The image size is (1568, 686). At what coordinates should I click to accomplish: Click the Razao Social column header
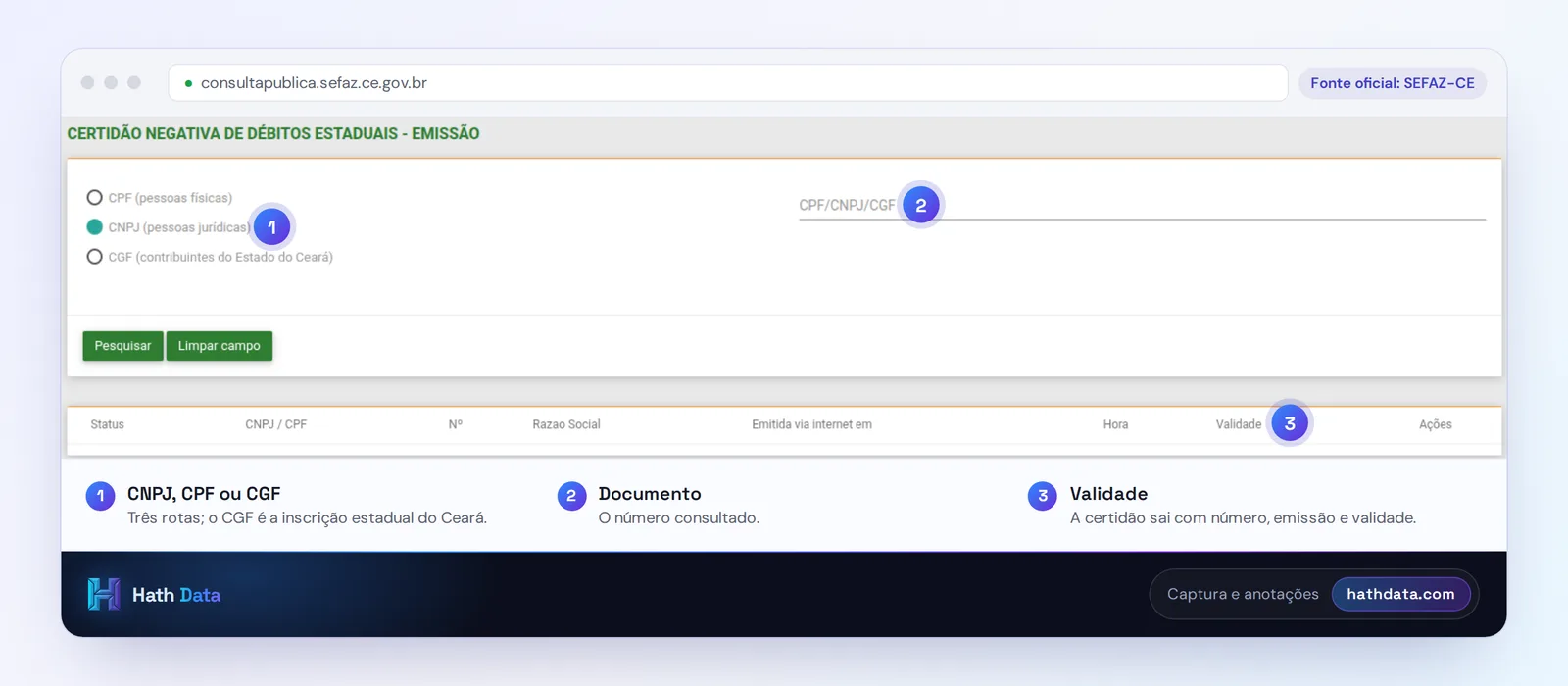click(x=566, y=424)
